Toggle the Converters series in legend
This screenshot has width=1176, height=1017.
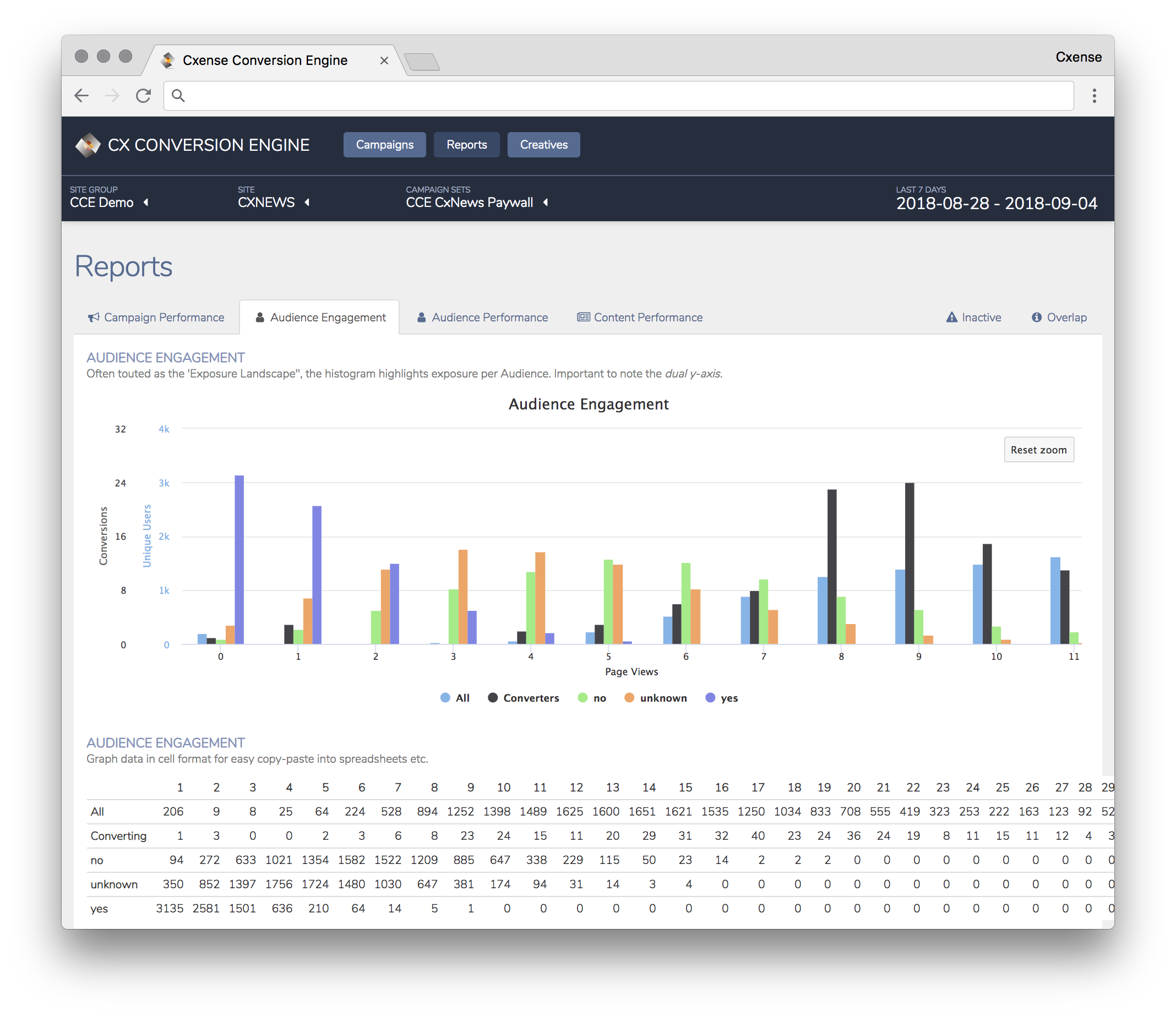tap(523, 697)
